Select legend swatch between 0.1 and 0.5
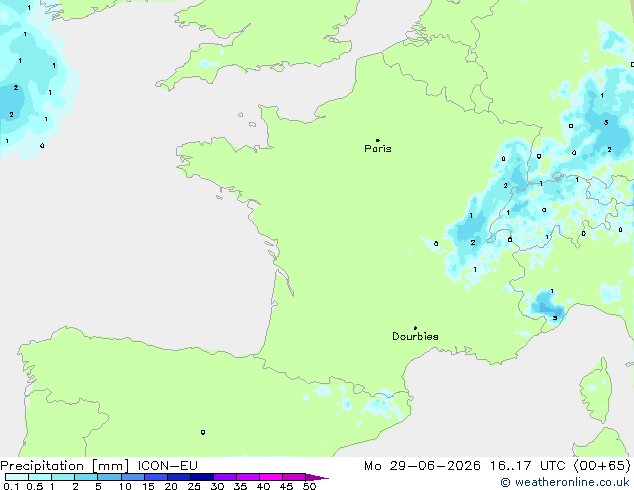Viewport: 634px width, 490px height. tap(17, 477)
